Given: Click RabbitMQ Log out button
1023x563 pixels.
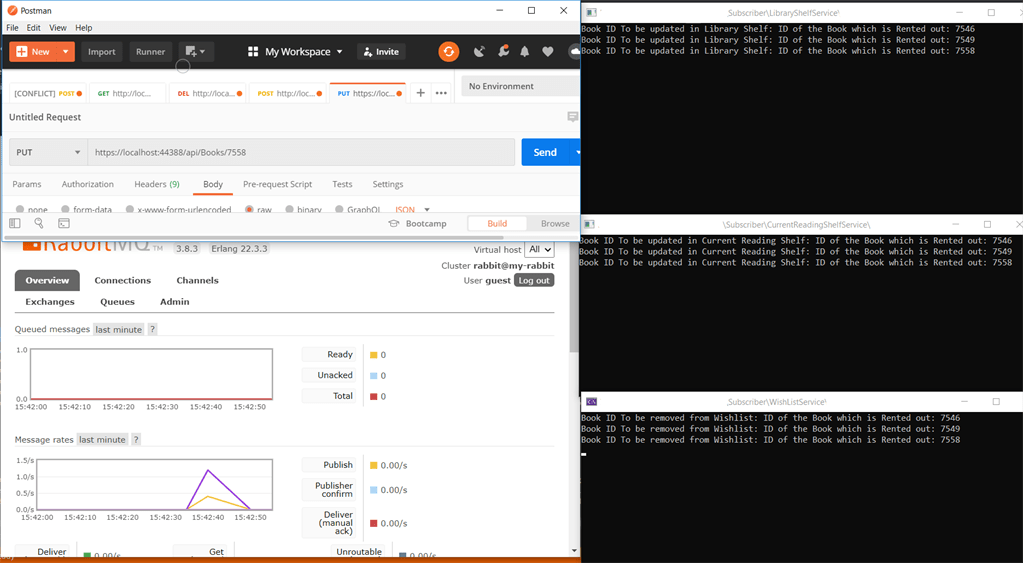Looking at the screenshot, I should (x=534, y=281).
